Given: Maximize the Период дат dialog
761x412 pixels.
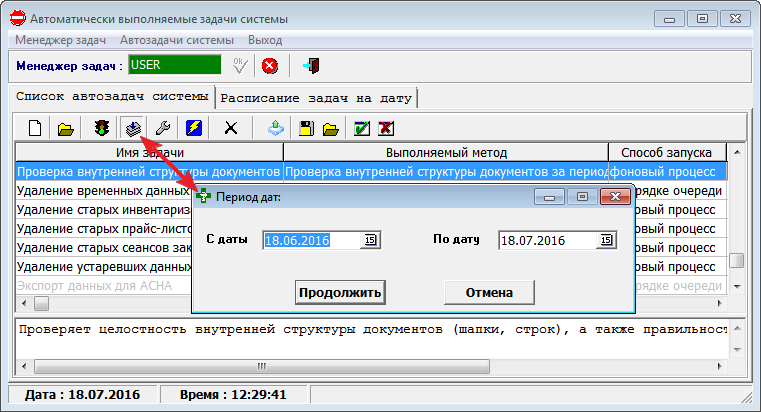Looking at the screenshot, I should [582, 197].
